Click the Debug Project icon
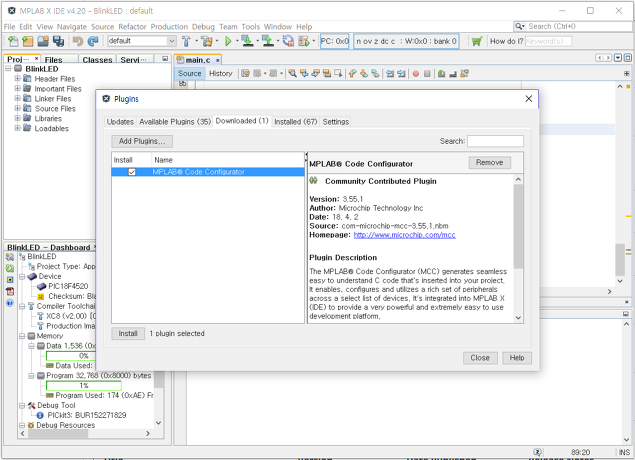This screenshot has height=460, width=635. pos(304,41)
